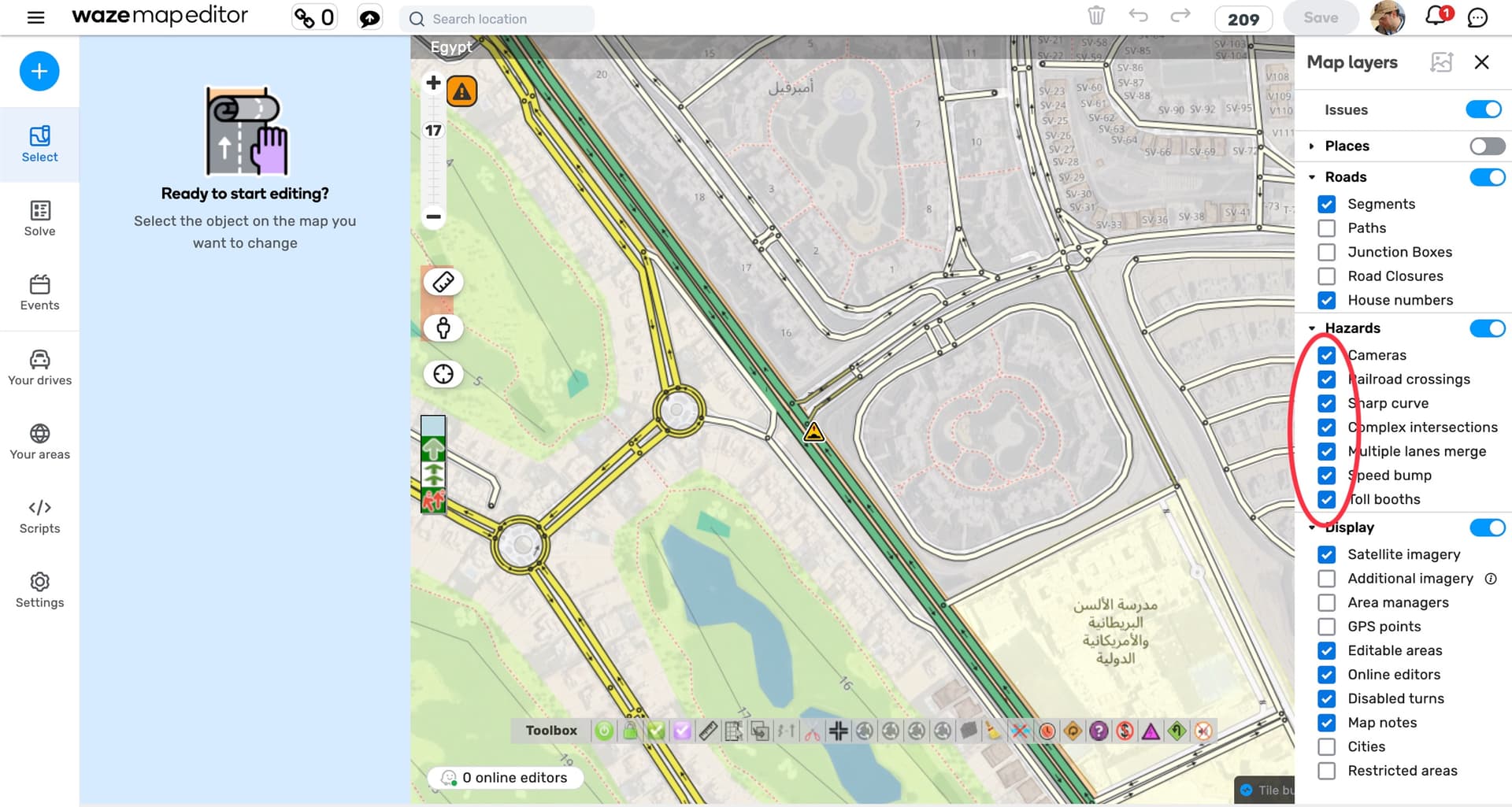
Task: Collapse the Hazards layer group
Action: [x=1312, y=328]
